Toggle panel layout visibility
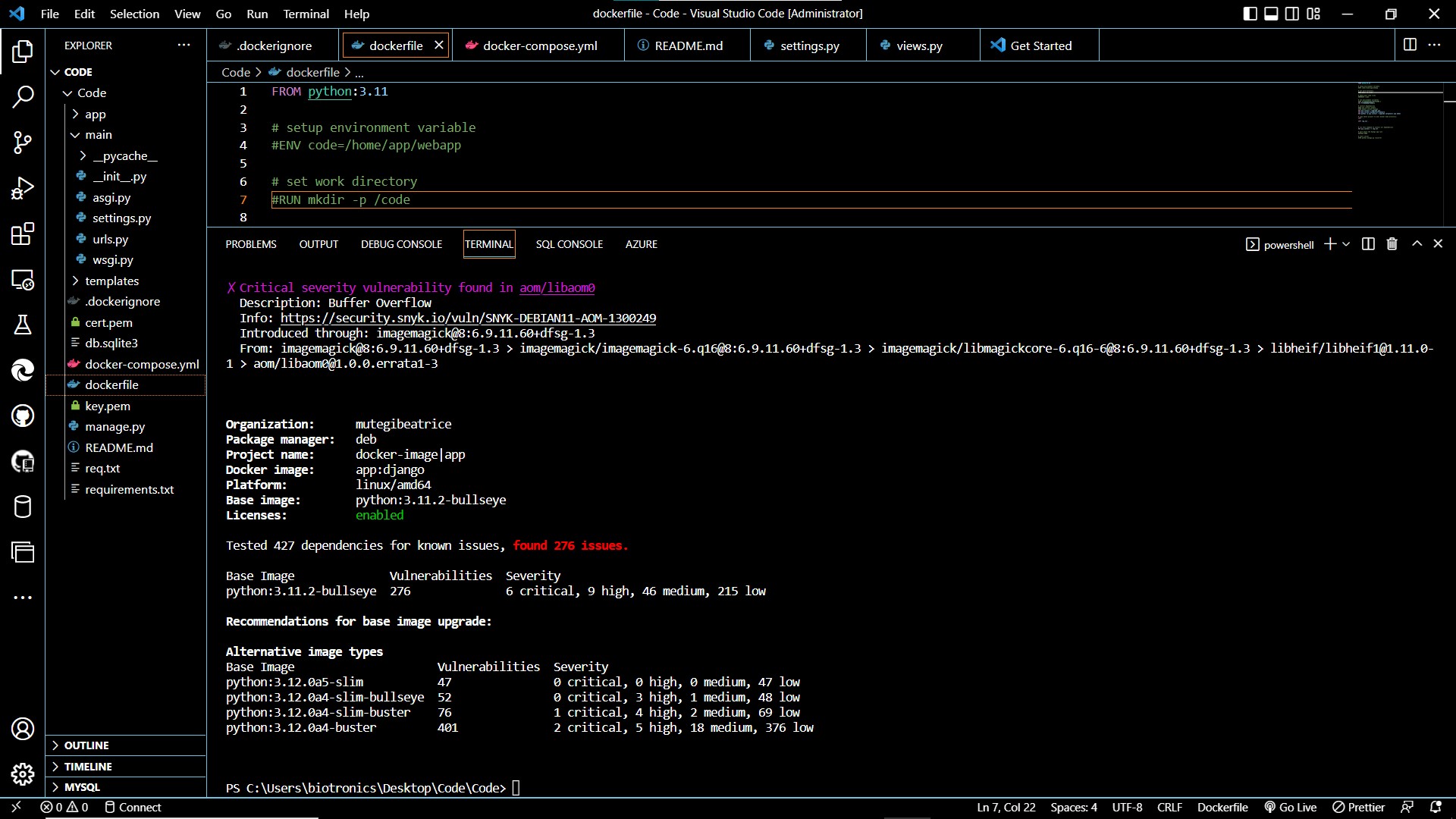This screenshot has width=1456, height=819. click(x=1271, y=14)
